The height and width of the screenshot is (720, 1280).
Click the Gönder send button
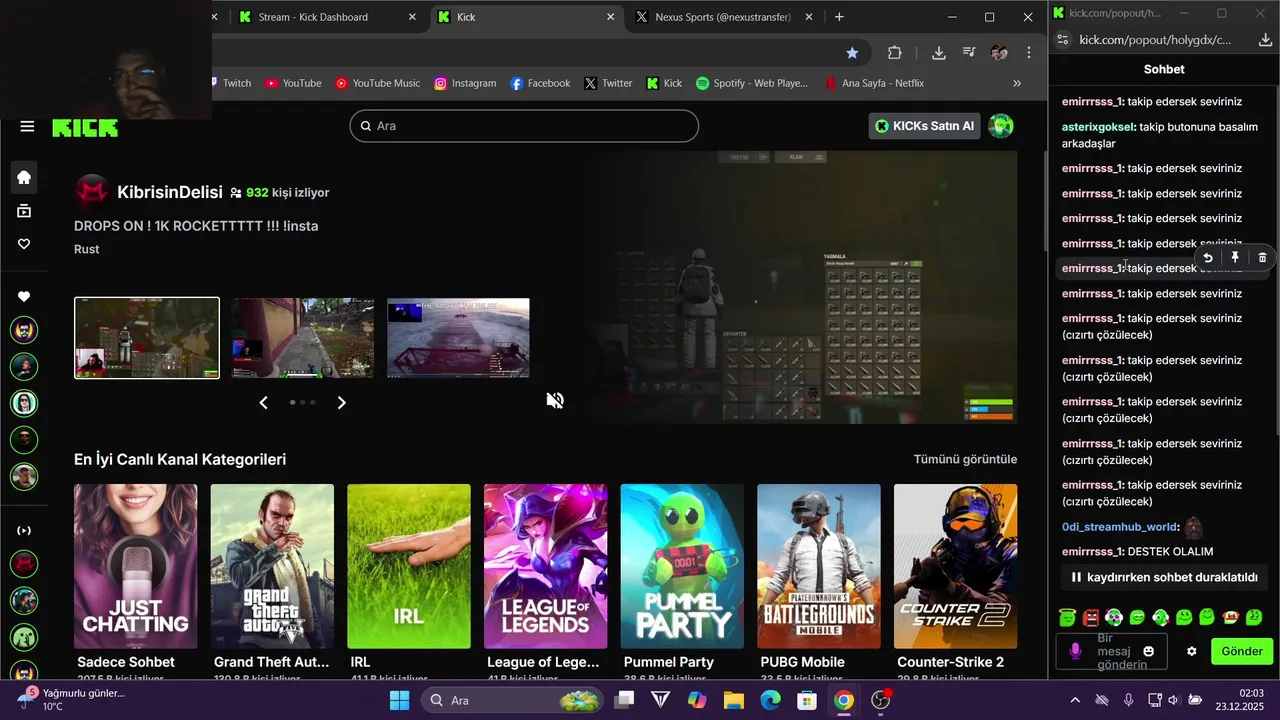click(1242, 651)
